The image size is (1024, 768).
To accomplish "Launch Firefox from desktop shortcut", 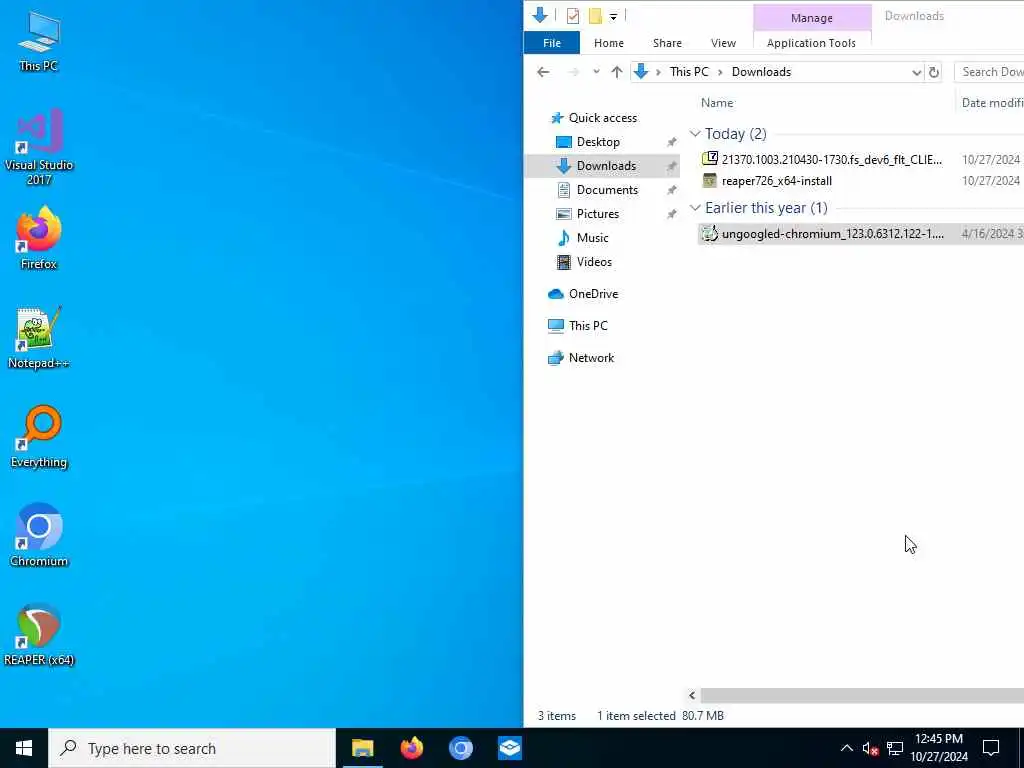I will tap(39, 238).
